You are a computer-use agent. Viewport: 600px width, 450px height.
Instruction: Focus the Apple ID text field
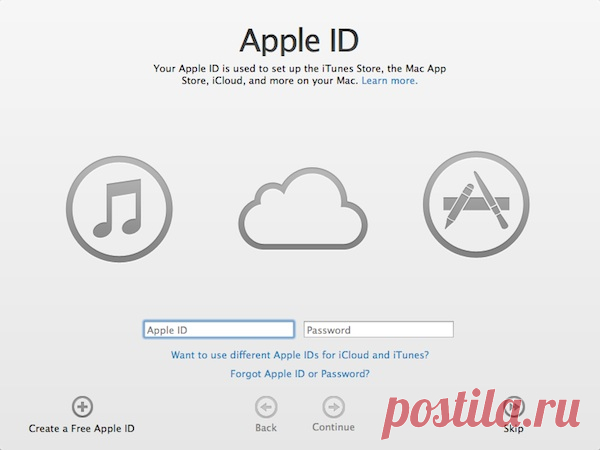(x=219, y=329)
